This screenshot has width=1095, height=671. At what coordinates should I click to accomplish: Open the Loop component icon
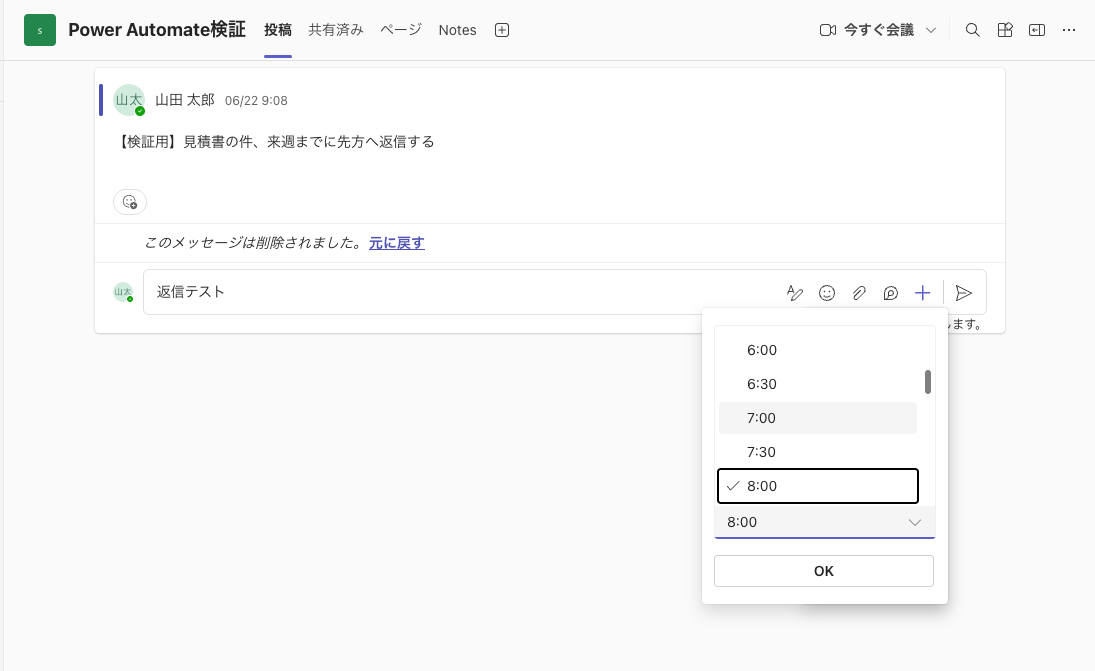tap(890, 293)
